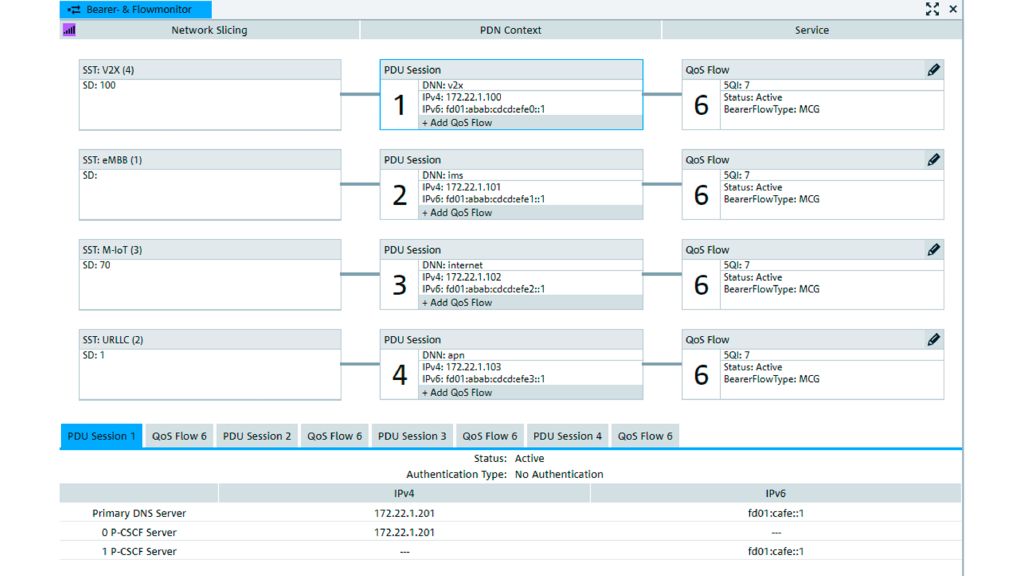Click the arrows icon in the Bearer- & Flowmonitor title
The image size is (1024, 576).
[74, 9]
